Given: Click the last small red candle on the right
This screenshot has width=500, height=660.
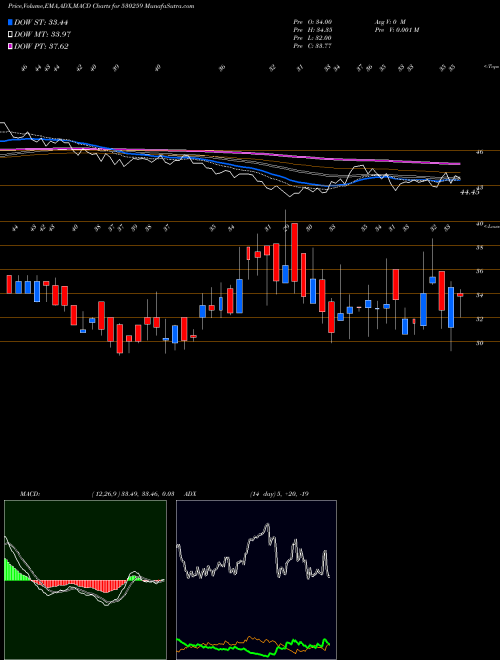Looking at the screenshot, I should (460, 295).
